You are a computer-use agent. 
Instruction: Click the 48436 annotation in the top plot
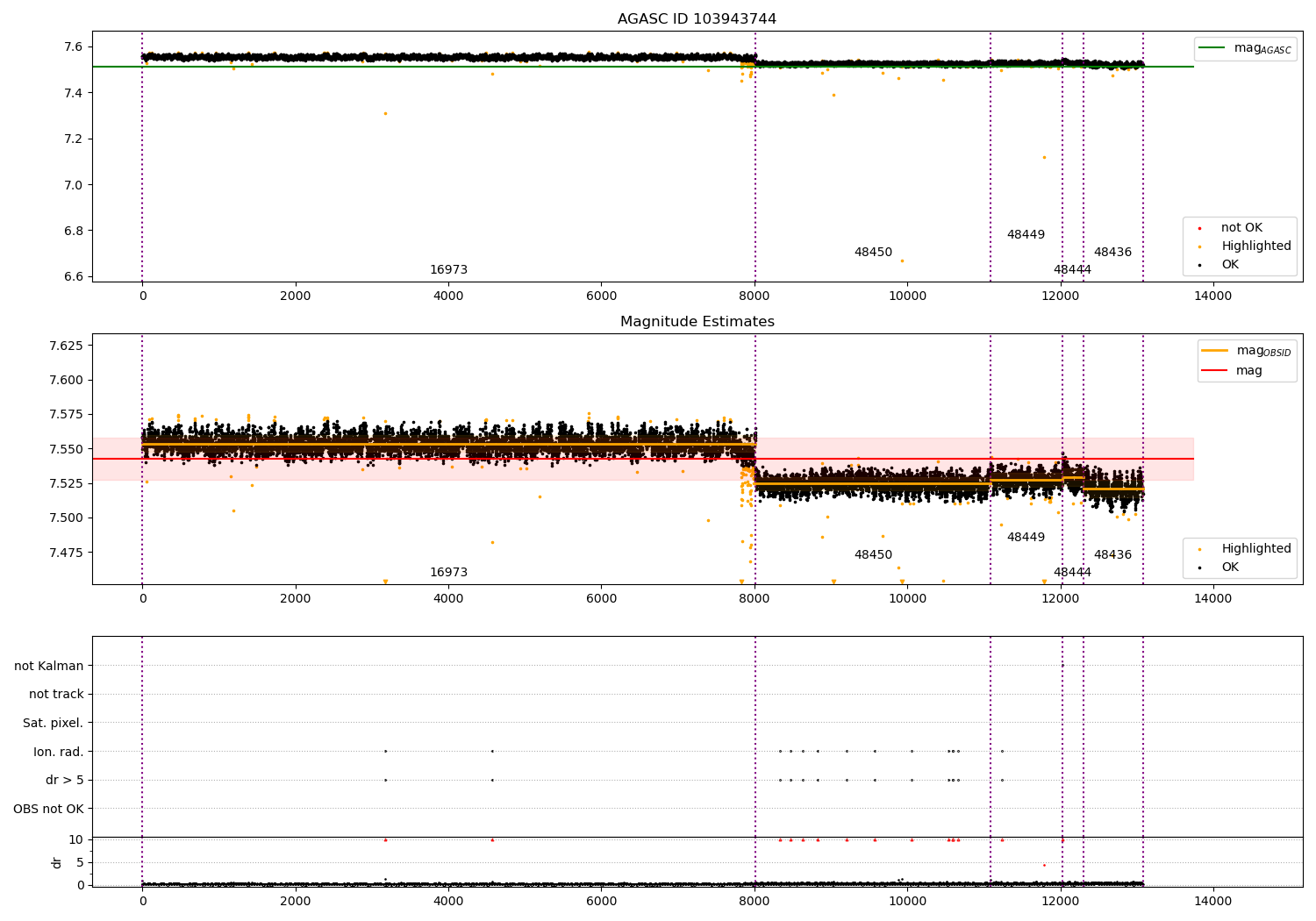coord(1112,253)
